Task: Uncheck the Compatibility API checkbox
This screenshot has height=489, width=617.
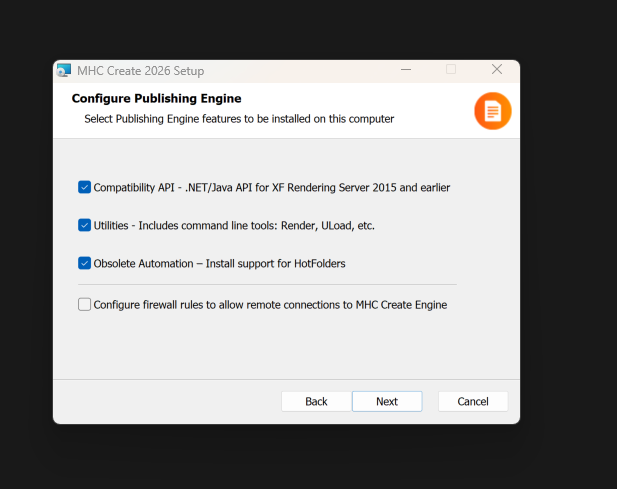Action: 84,187
